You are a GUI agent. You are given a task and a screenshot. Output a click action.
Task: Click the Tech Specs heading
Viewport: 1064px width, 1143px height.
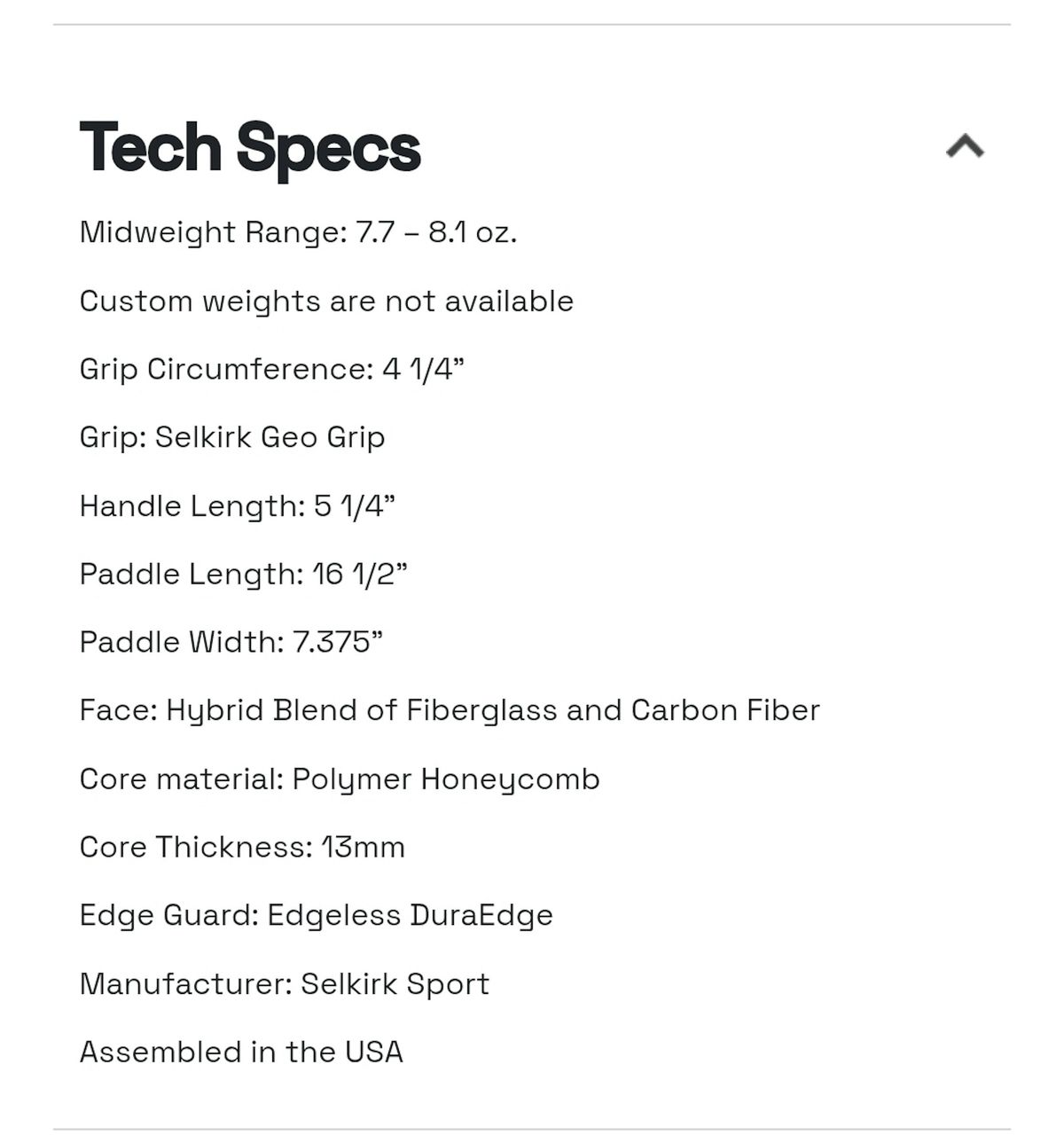[250, 147]
